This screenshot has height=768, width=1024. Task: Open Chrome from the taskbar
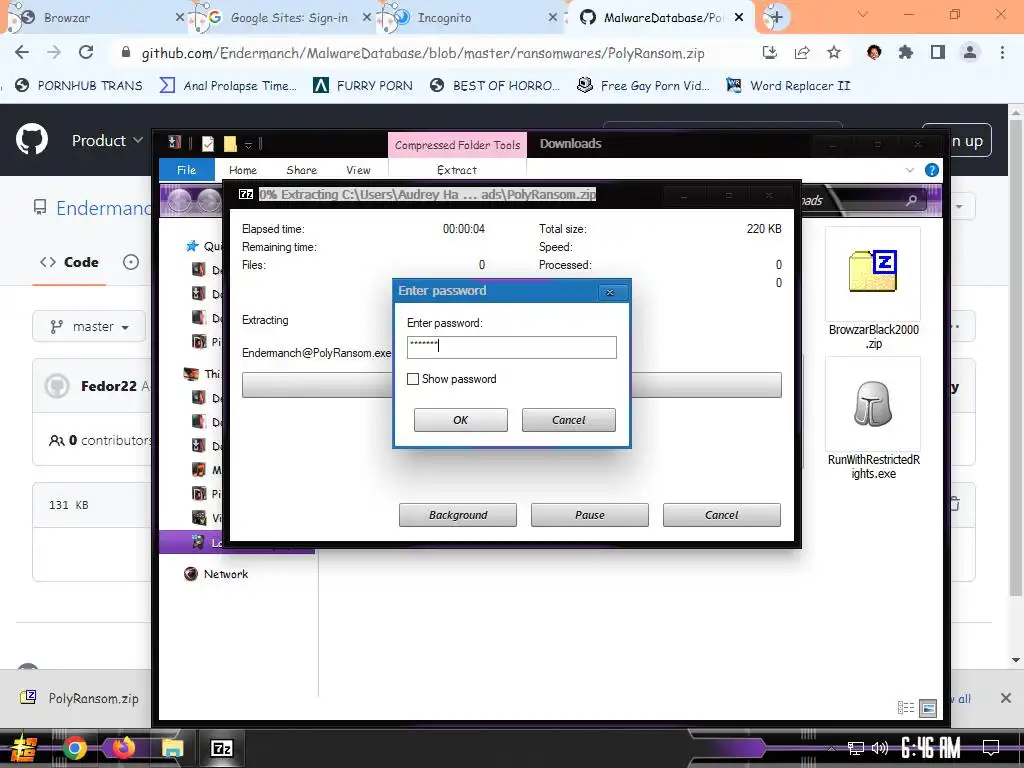(x=74, y=748)
